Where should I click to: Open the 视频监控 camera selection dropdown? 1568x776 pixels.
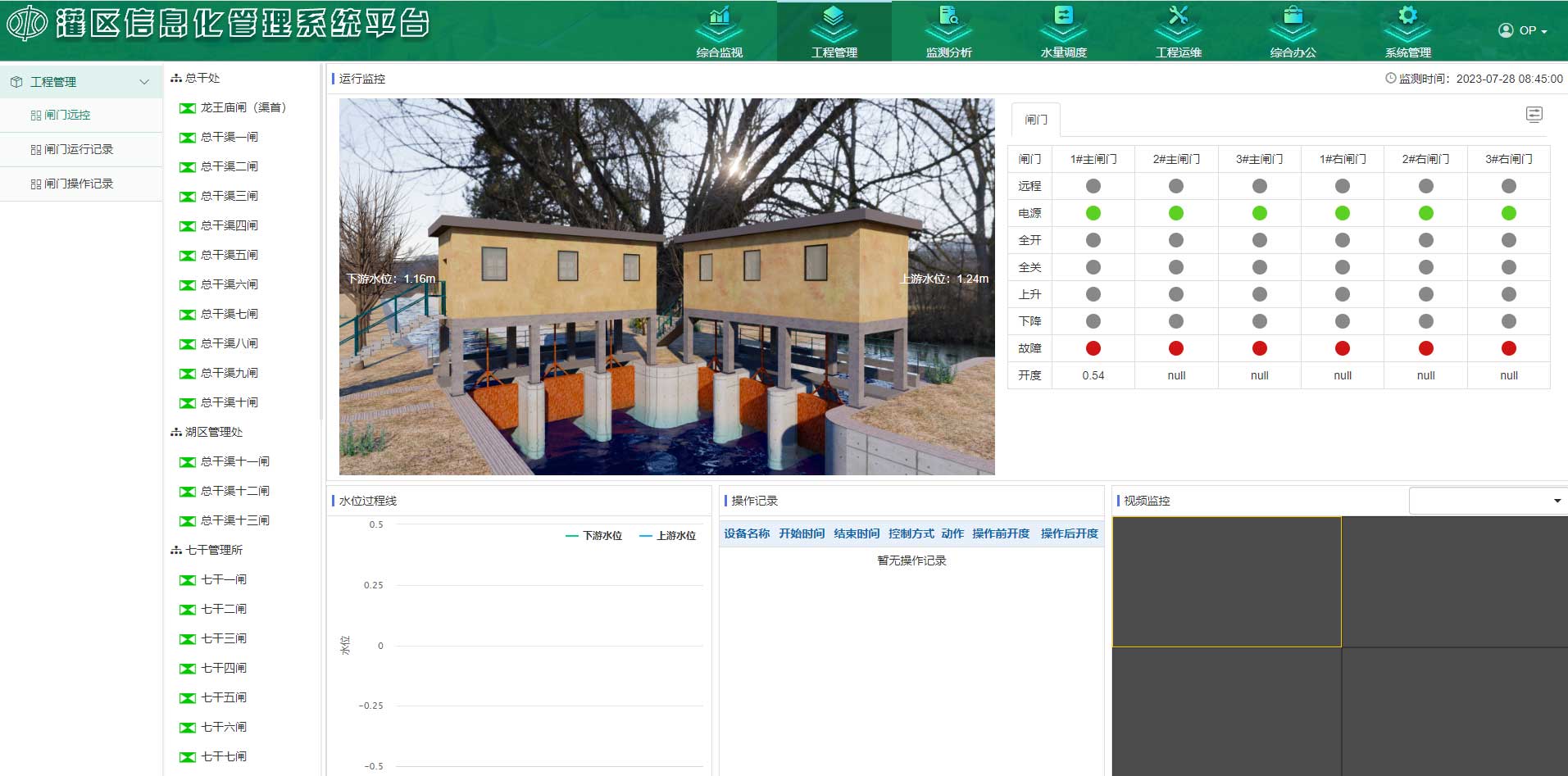1487,501
